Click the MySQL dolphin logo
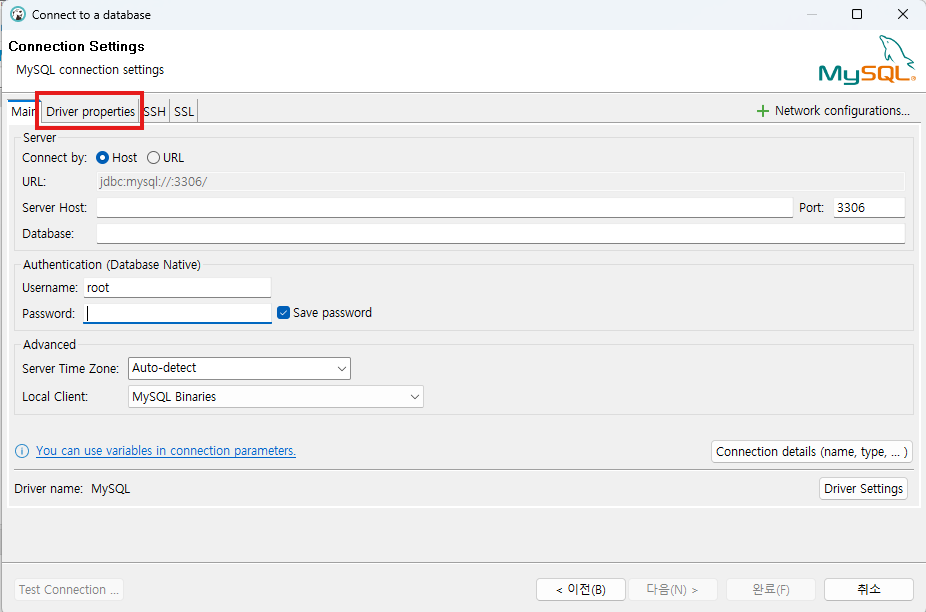This screenshot has width=926, height=612. click(x=867, y=60)
